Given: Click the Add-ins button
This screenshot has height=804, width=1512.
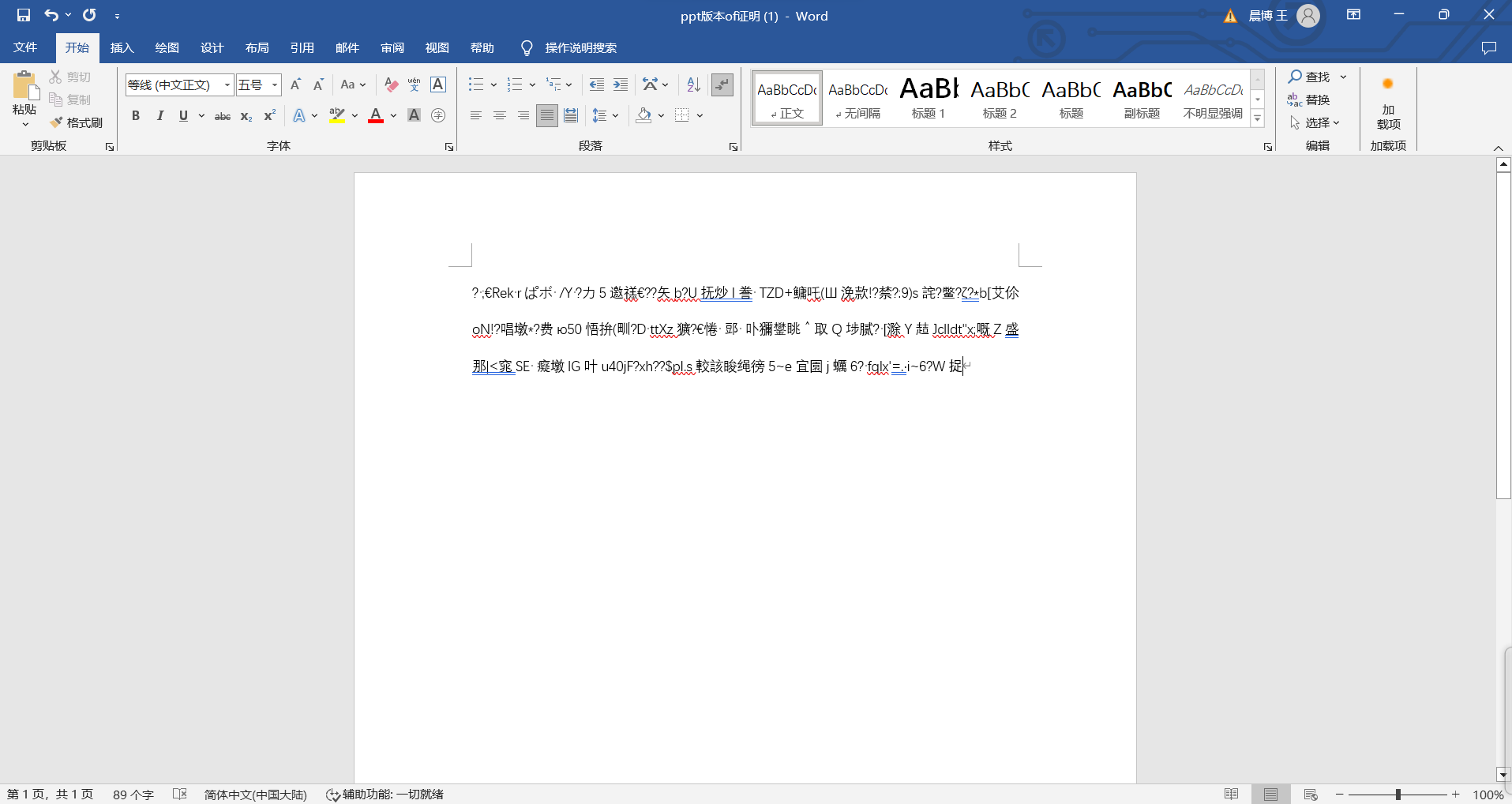Looking at the screenshot, I should 1388,103.
